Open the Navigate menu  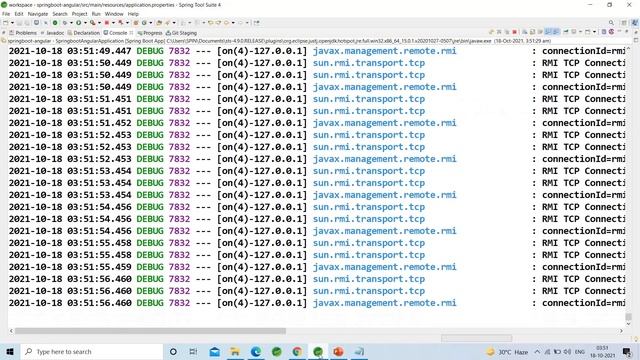coord(38,14)
